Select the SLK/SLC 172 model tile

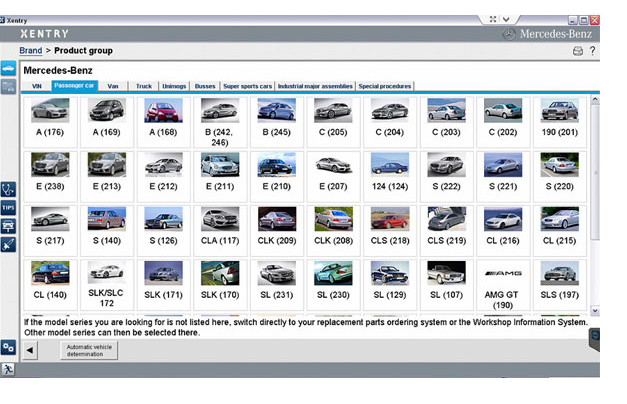click(107, 285)
